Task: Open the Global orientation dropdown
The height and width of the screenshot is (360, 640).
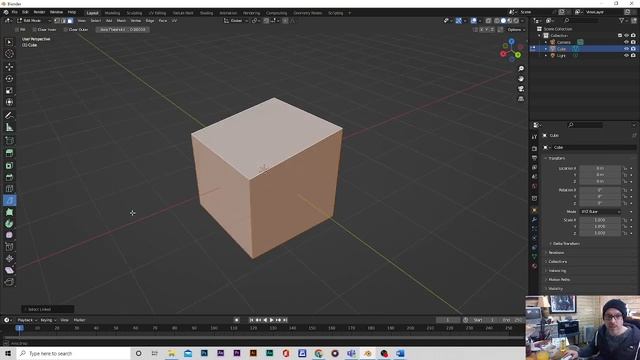Action: click(x=236, y=20)
